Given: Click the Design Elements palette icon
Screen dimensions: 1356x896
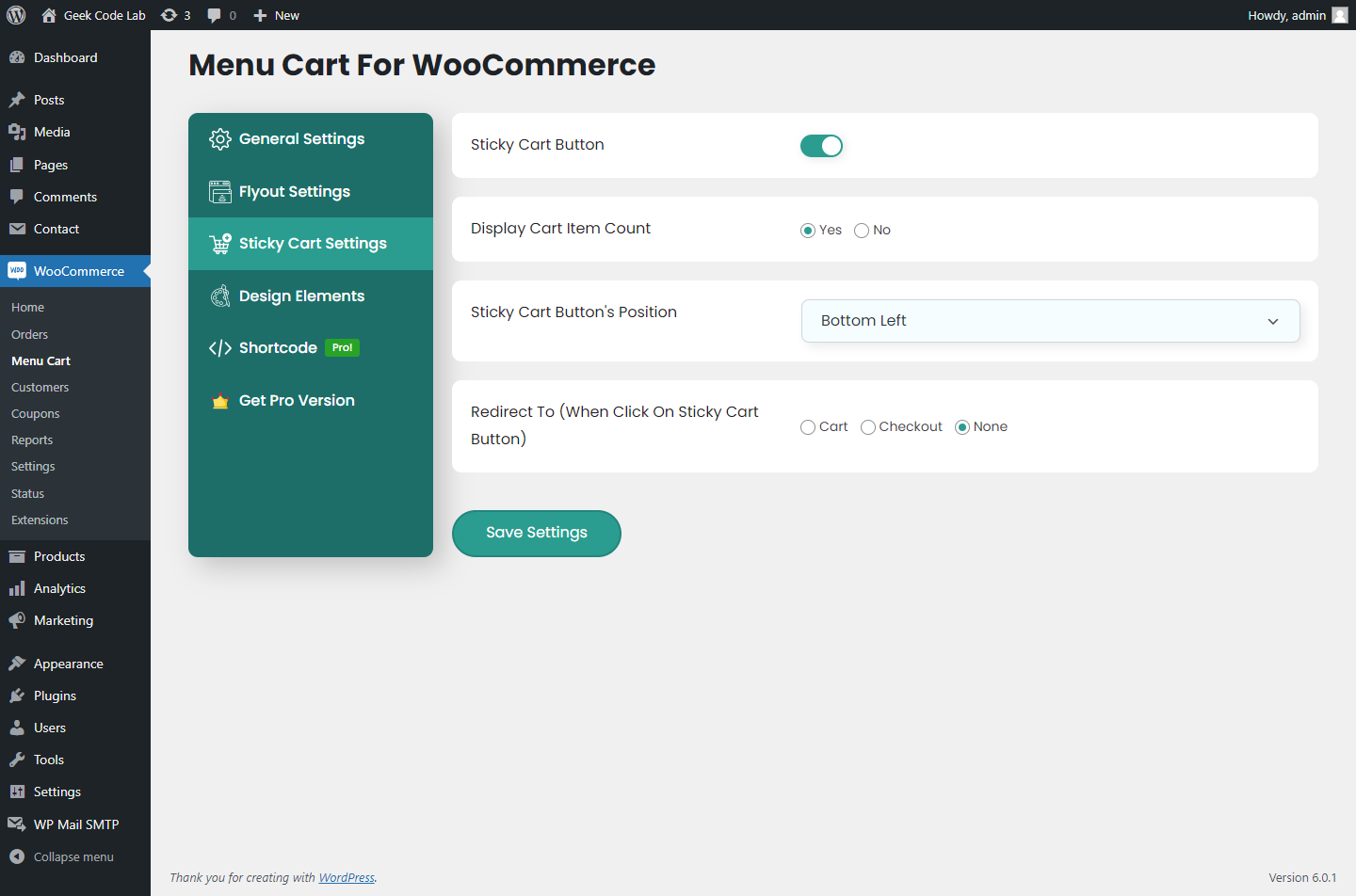Looking at the screenshot, I should [x=220, y=296].
